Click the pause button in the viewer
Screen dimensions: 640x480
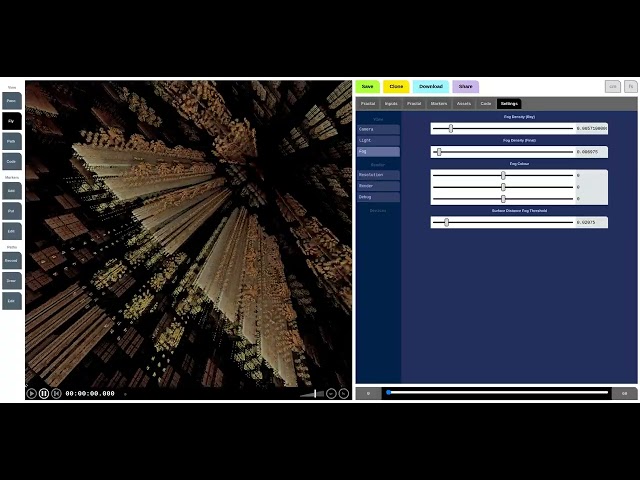44,393
